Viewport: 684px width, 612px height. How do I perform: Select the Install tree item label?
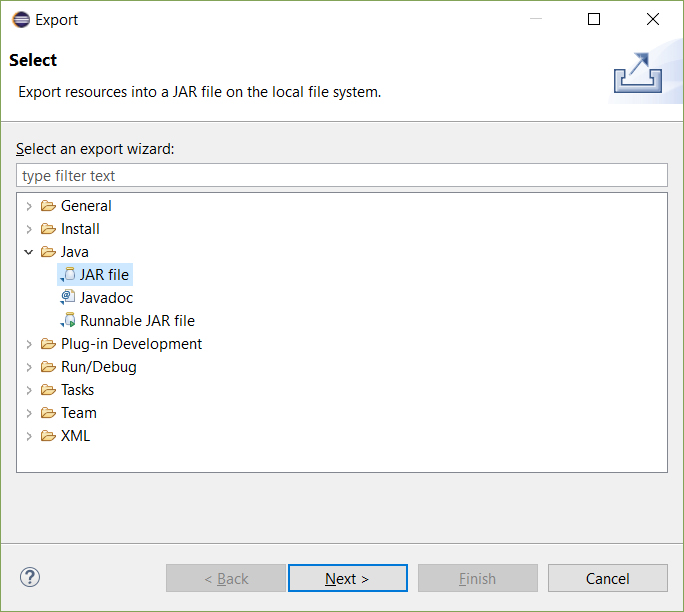pos(80,229)
